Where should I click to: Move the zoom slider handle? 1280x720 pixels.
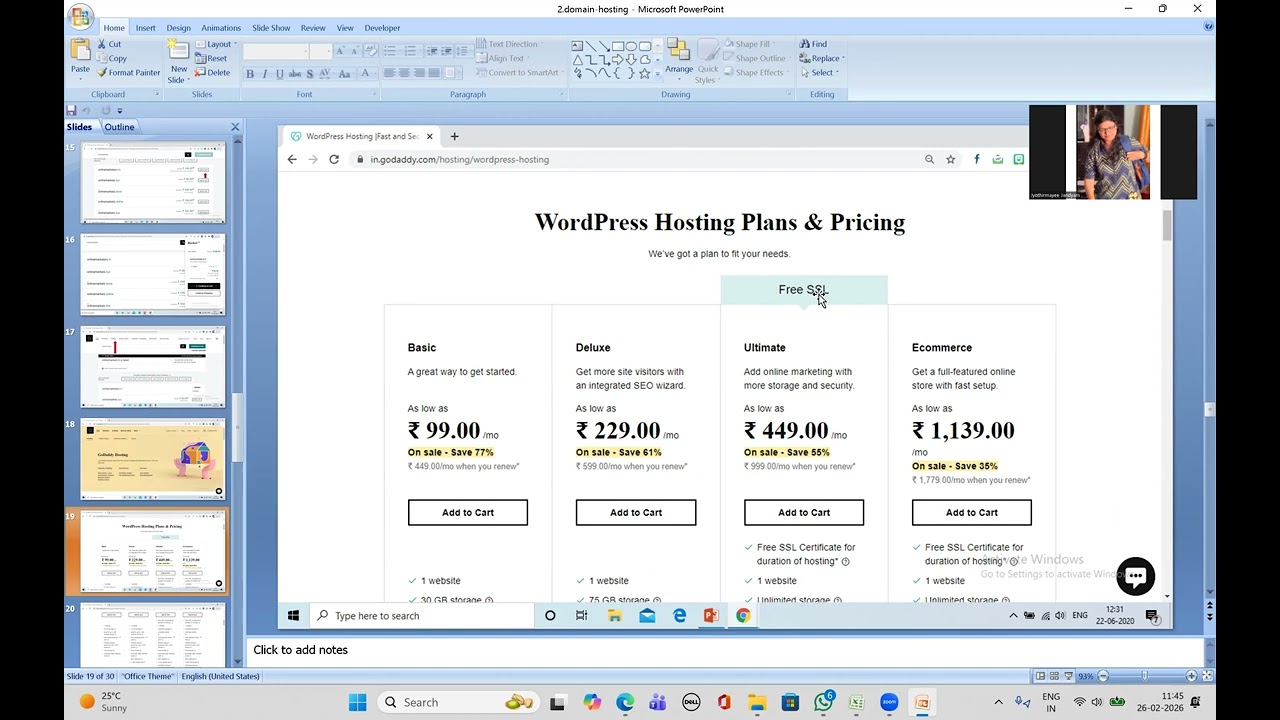point(1144,676)
